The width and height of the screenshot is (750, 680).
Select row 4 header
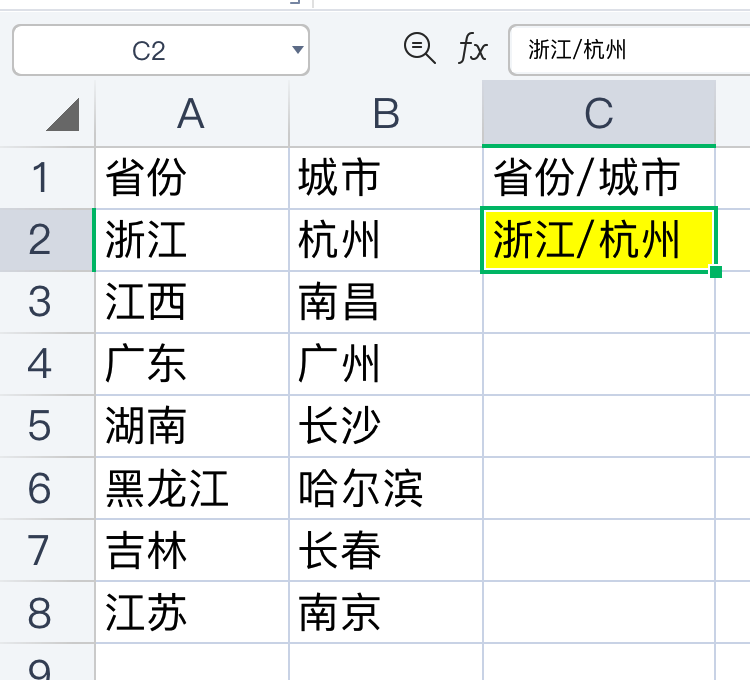click(47, 364)
